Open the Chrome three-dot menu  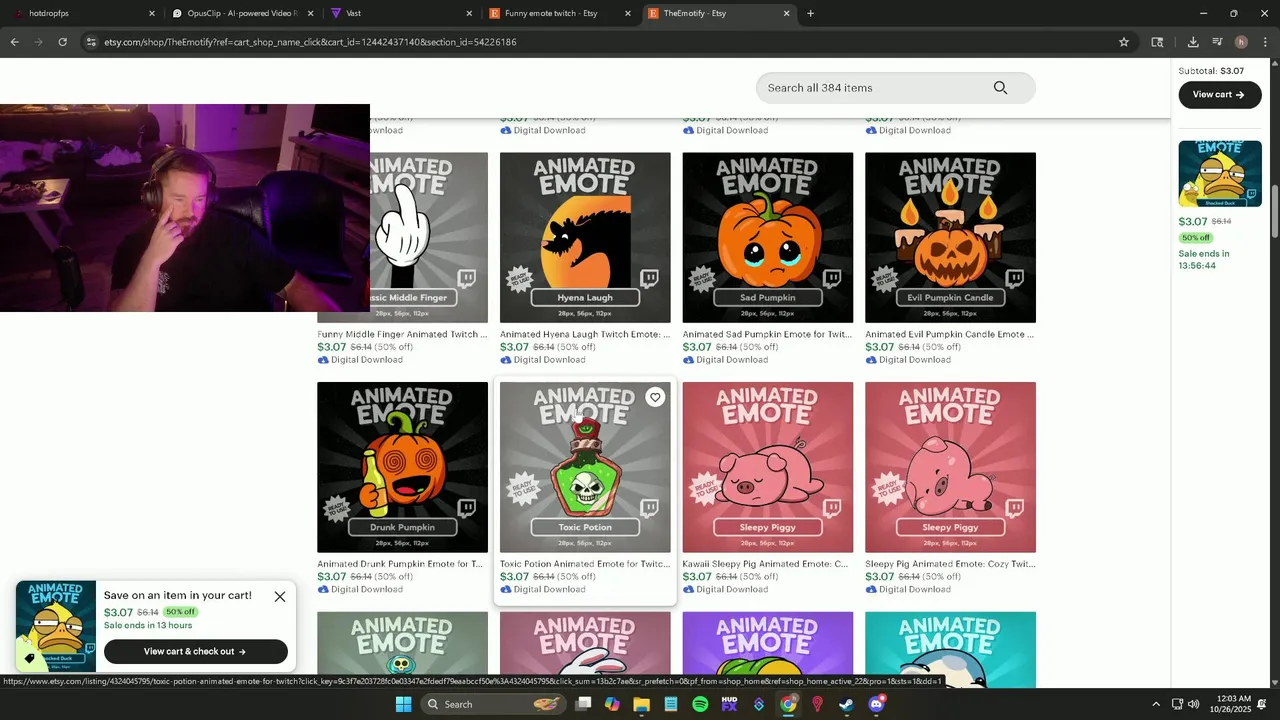[1265, 42]
